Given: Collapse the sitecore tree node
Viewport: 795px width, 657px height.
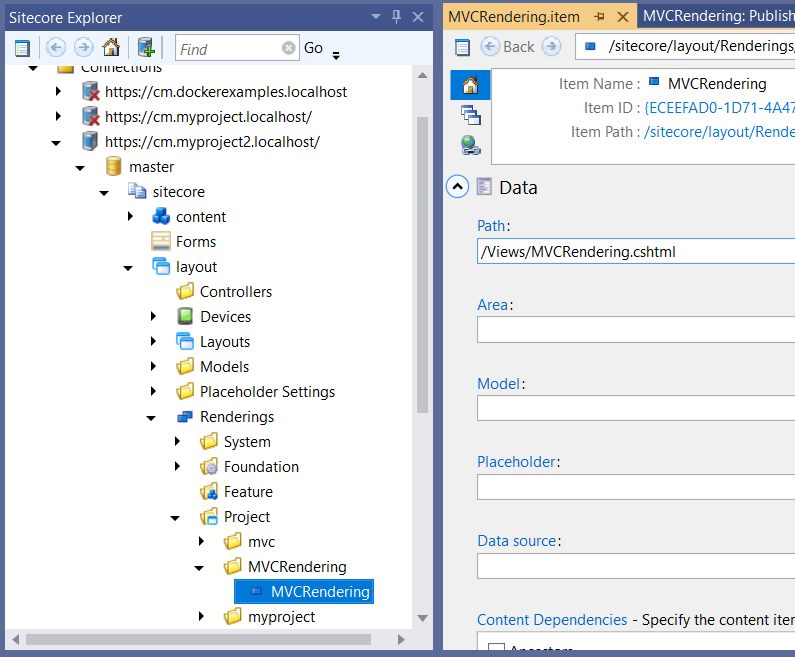Looking at the screenshot, I should 104,193.
